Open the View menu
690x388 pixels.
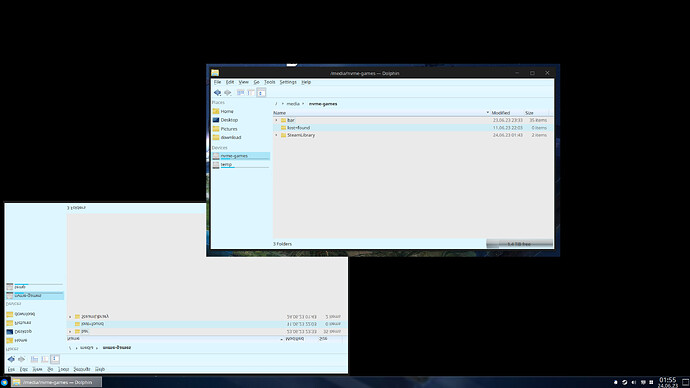[243, 82]
